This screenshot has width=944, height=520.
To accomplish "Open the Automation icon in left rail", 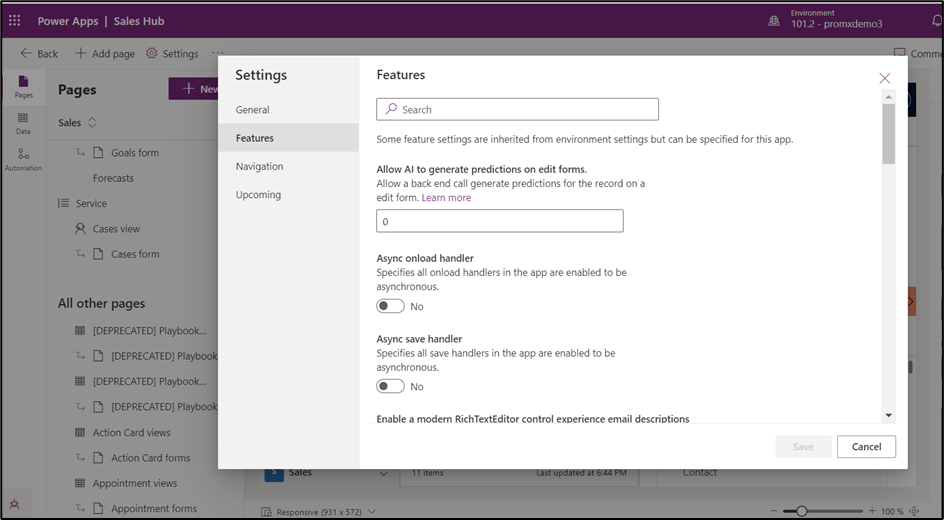I will [x=23, y=159].
